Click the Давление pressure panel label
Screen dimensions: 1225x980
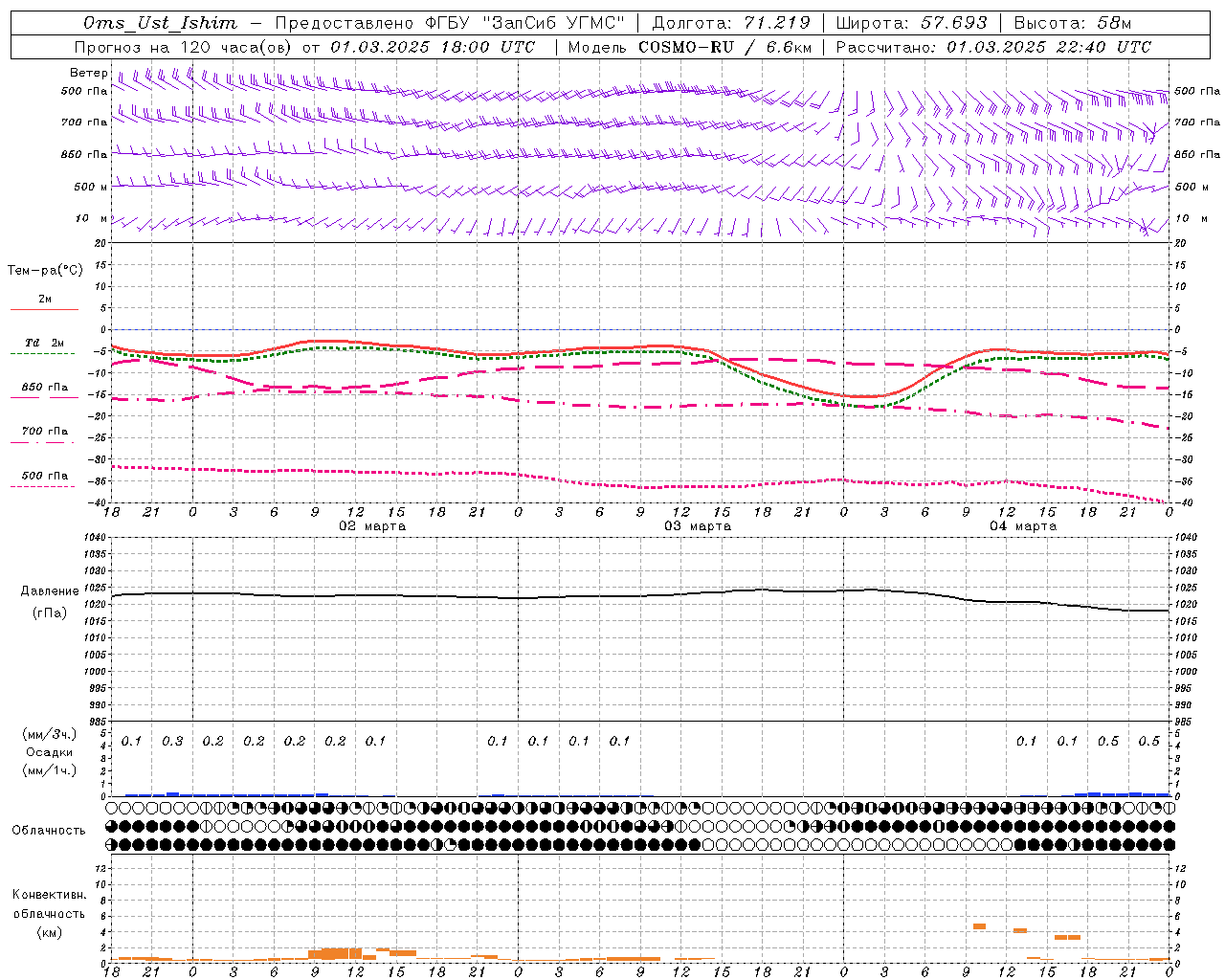tap(50, 591)
